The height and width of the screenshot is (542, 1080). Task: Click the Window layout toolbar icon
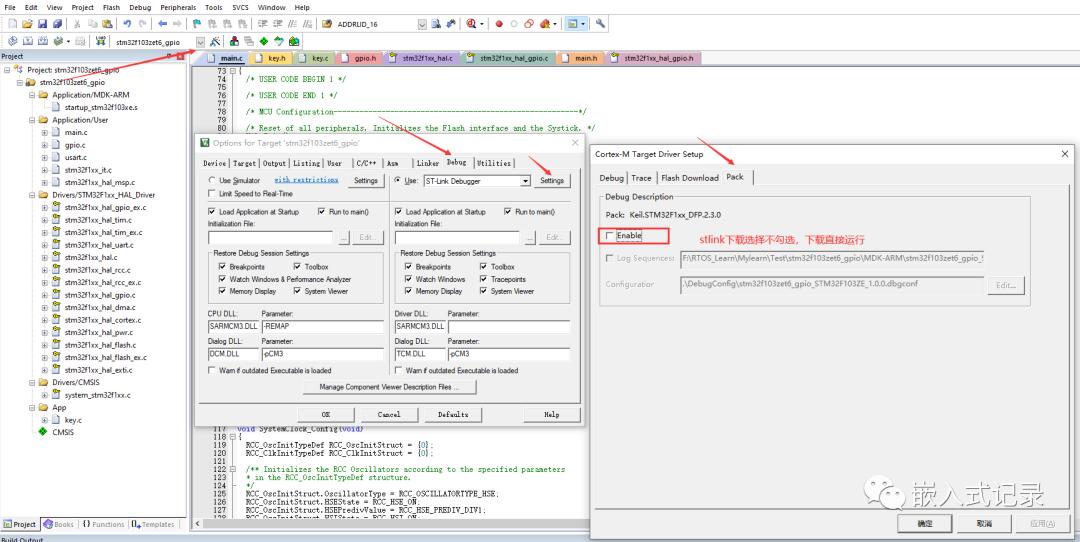click(x=572, y=23)
